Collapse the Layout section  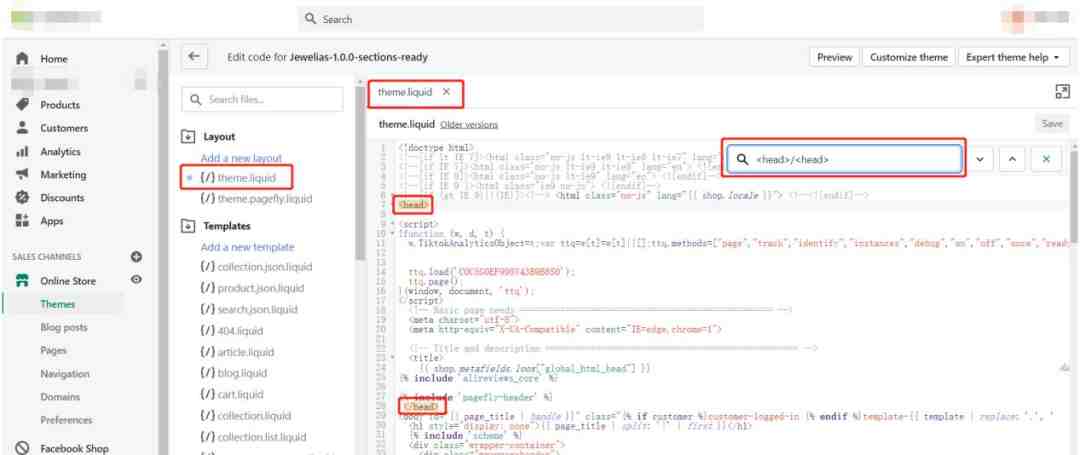pos(188,137)
